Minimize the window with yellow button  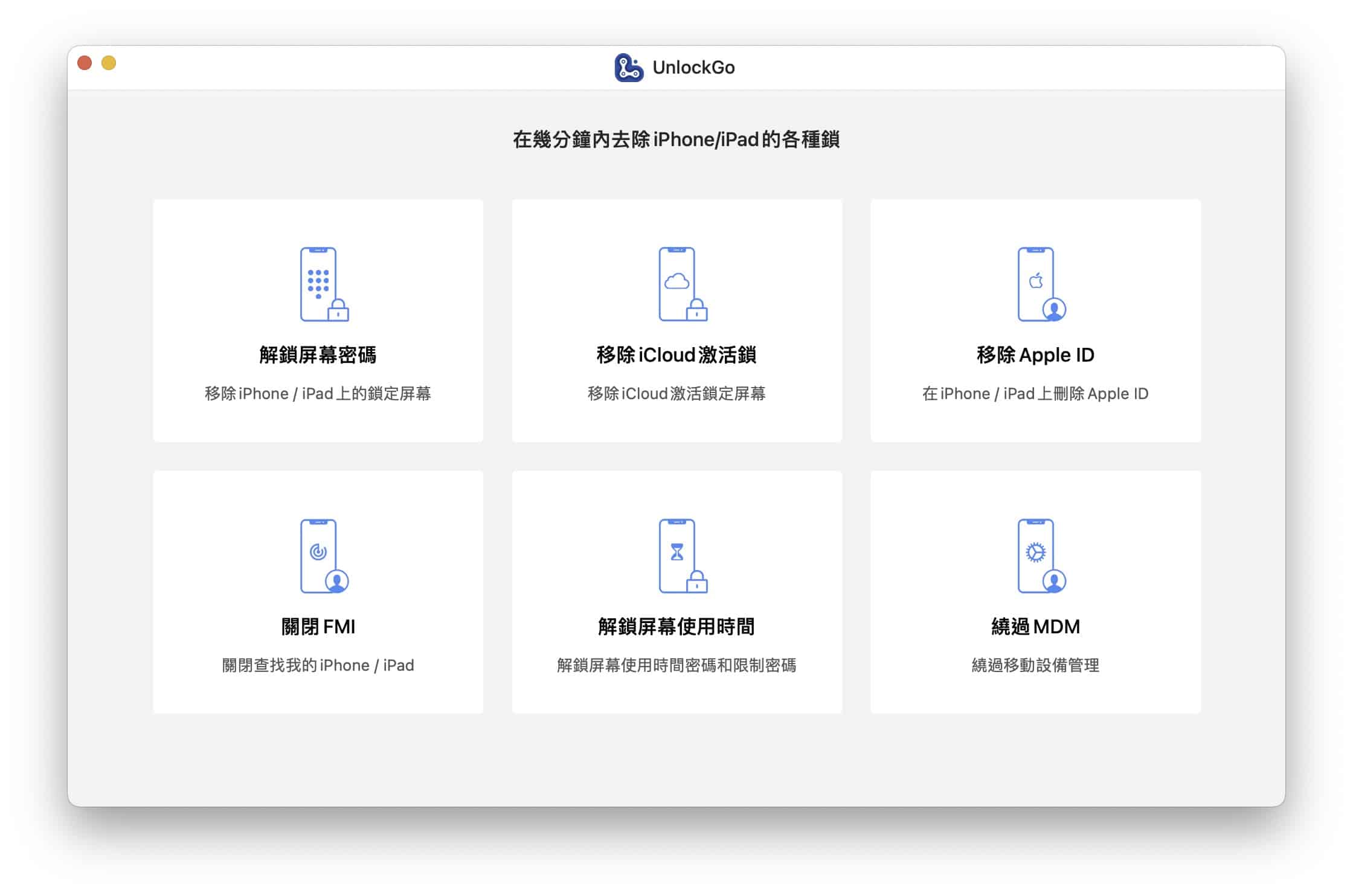pos(109,63)
